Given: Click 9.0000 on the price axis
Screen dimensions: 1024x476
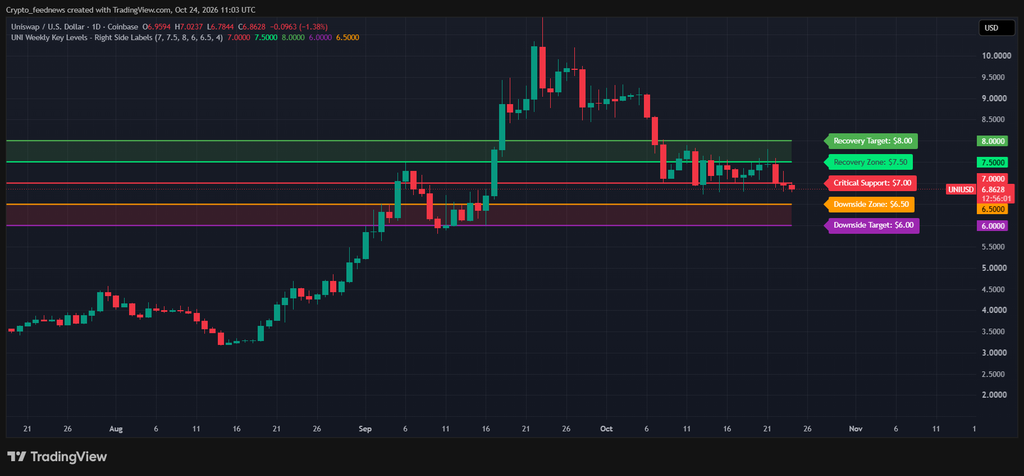Looking at the screenshot, I should [x=993, y=99].
